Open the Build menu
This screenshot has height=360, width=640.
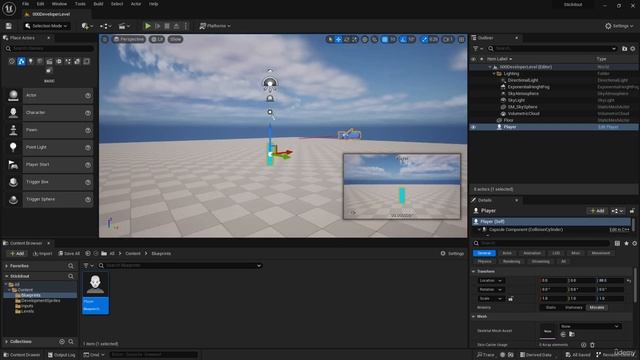[x=98, y=4]
